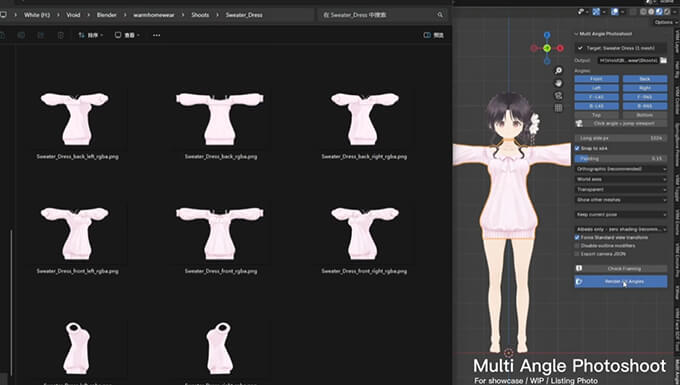Image resolution: width=680 pixels, height=385 pixels.
Task: Open selectability and visibility icon in header
Action: click(x=581, y=12)
